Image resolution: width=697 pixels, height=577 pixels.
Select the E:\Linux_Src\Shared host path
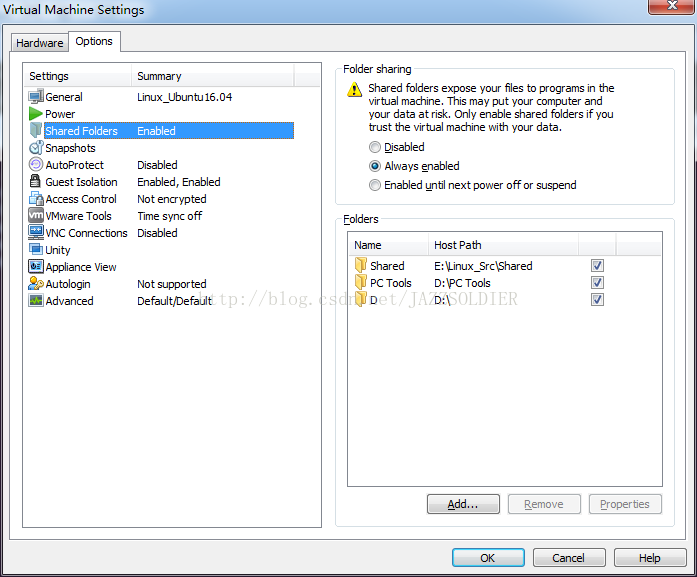pyautogui.click(x=483, y=266)
